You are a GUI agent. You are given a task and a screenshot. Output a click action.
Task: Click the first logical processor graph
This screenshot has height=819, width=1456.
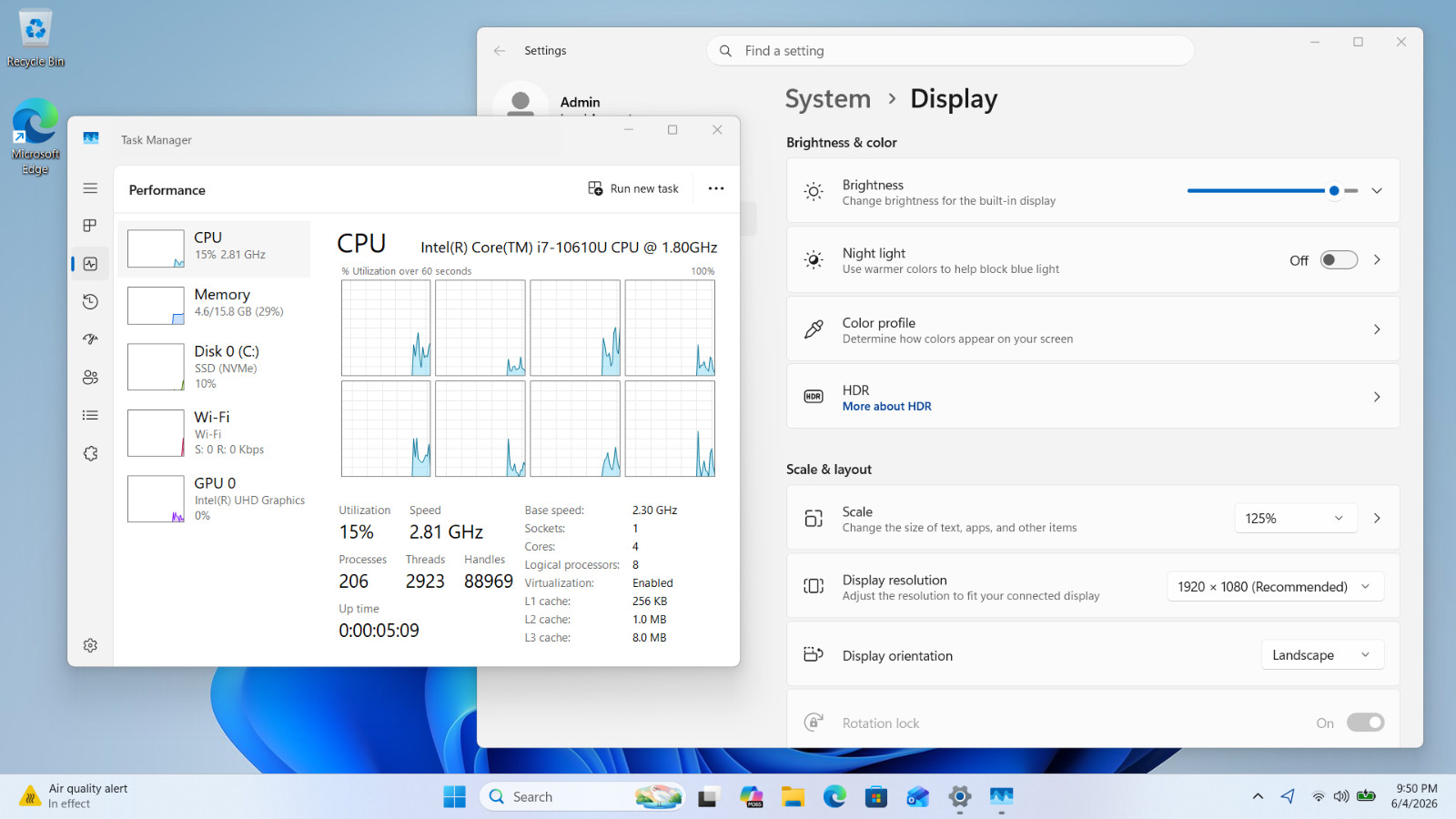tap(386, 328)
